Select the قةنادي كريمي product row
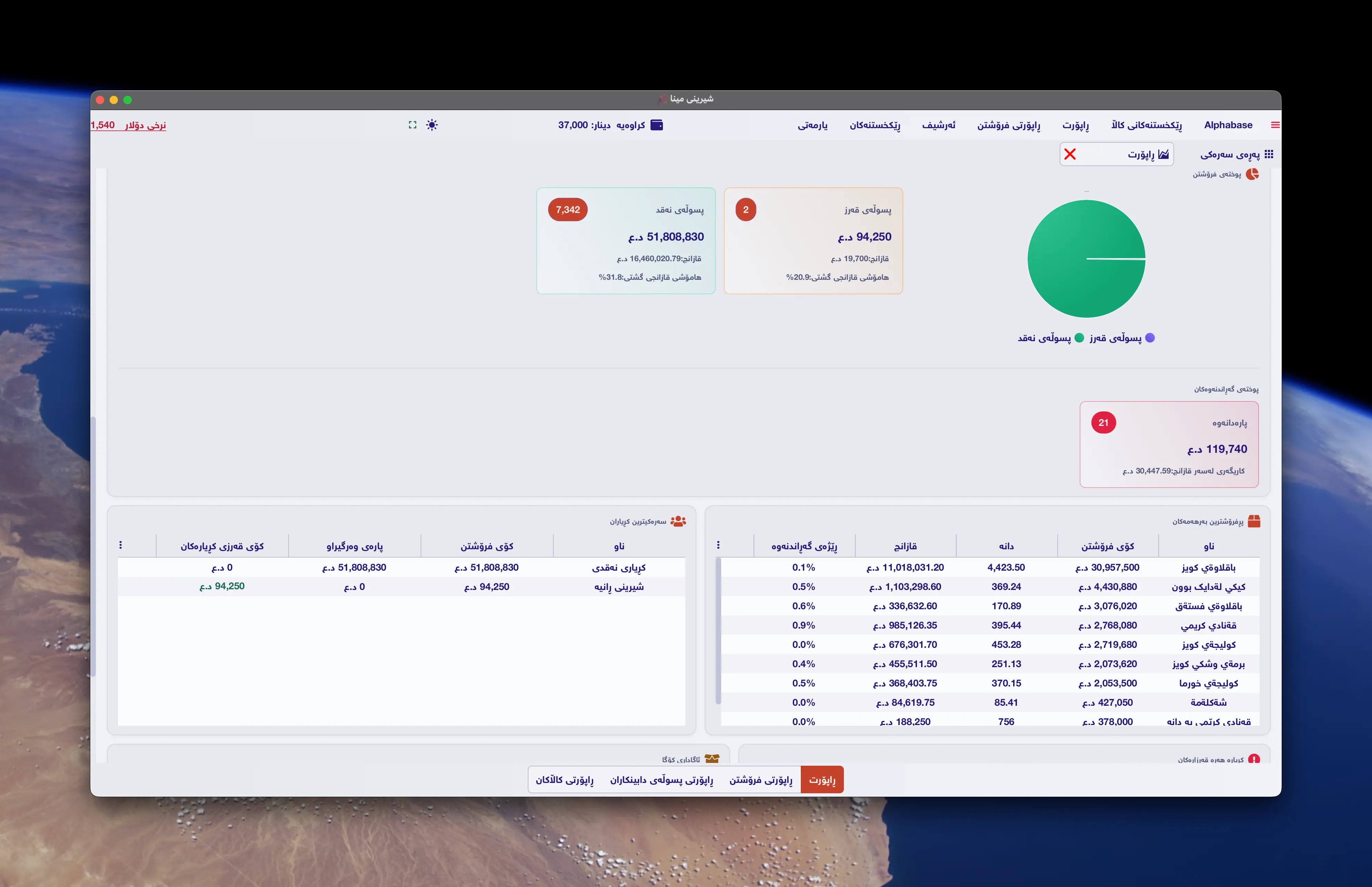Screen dimensions: 1372x887 990,625
